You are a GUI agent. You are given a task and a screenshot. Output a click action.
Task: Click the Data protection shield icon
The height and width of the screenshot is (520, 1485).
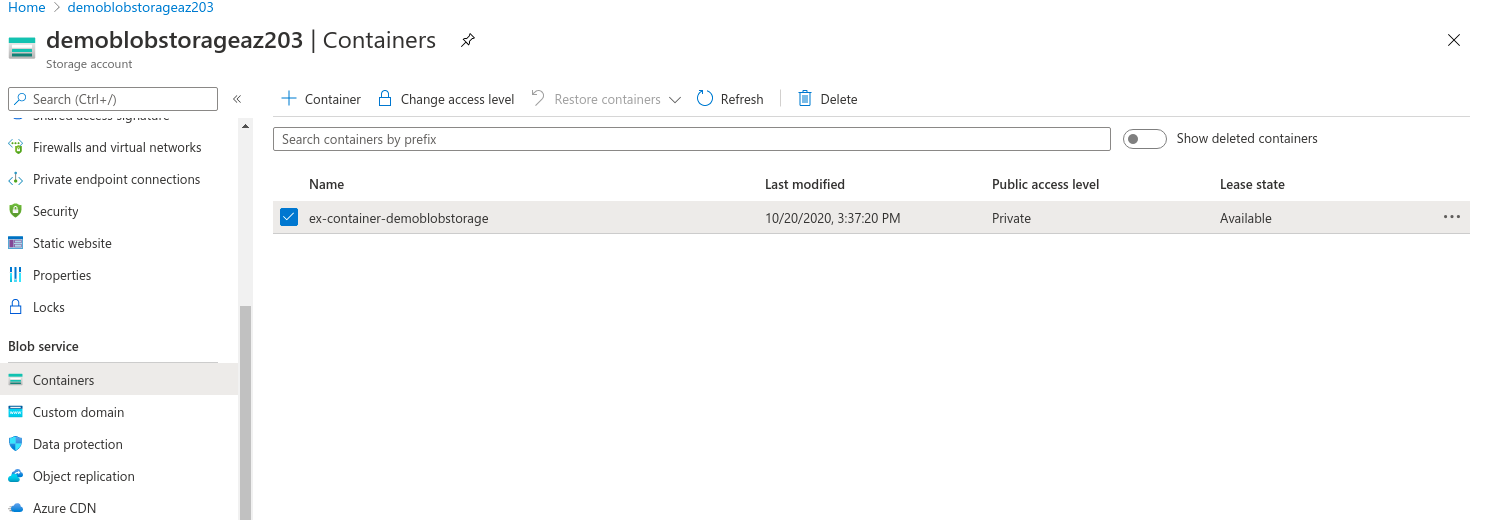15,444
